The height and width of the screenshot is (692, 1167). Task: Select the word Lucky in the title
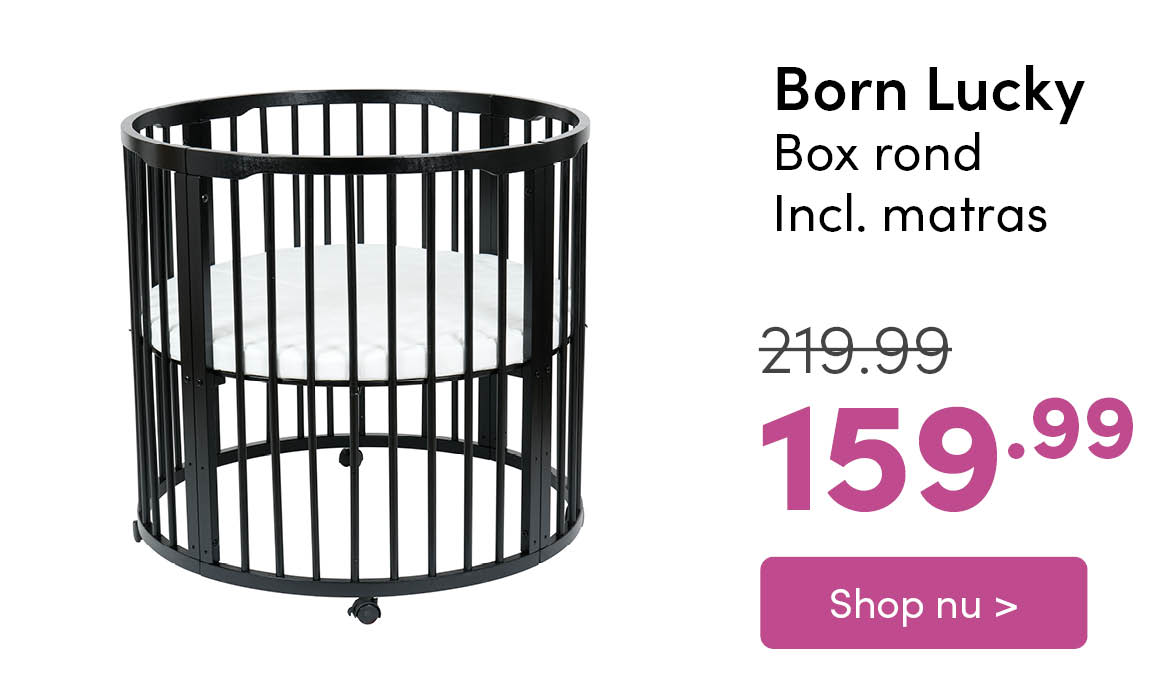[1004, 91]
